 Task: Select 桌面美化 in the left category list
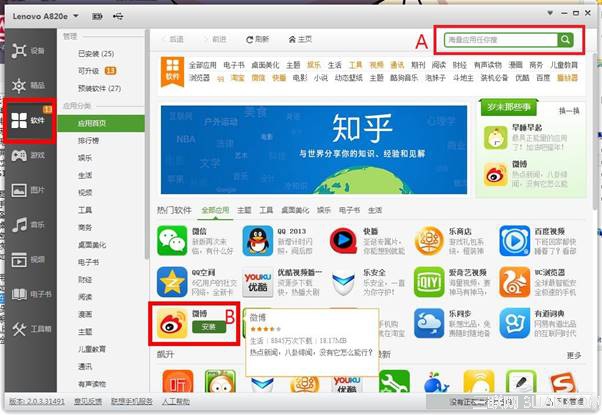click(x=92, y=245)
